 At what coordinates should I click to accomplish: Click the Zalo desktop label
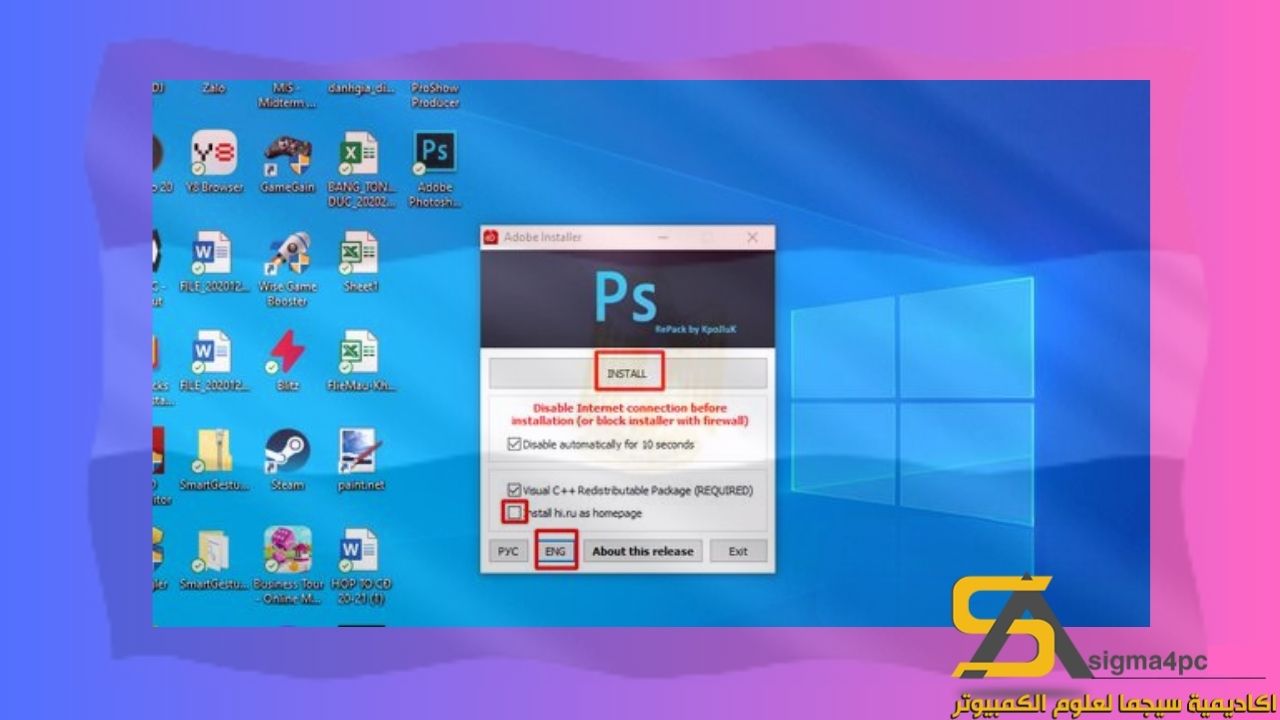pyautogui.click(x=214, y=88)
